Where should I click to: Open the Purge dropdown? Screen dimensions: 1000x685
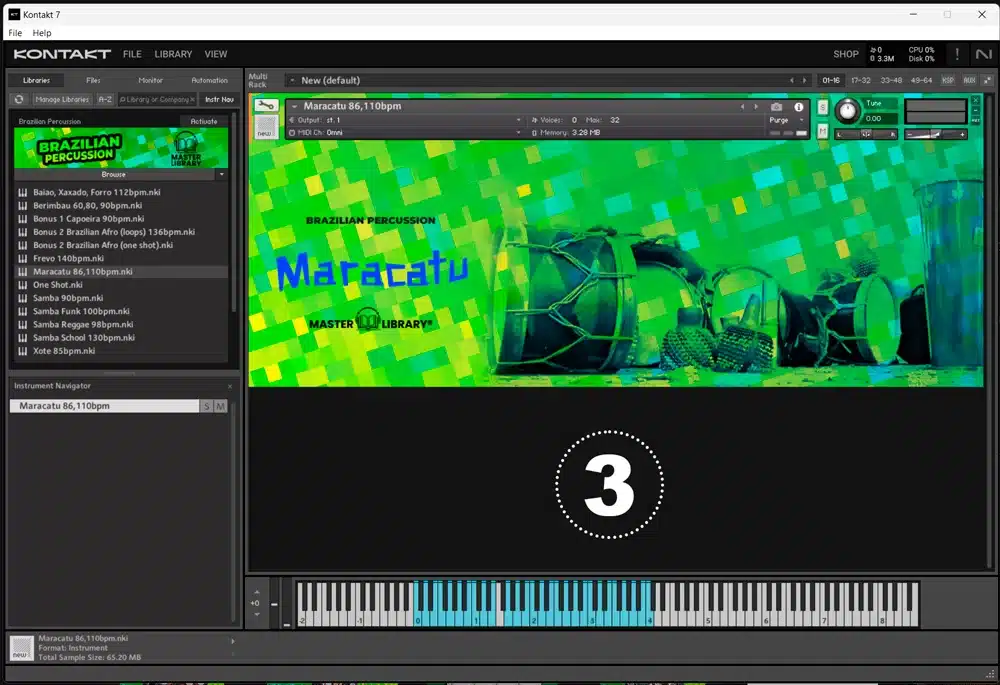click(802, 120)
